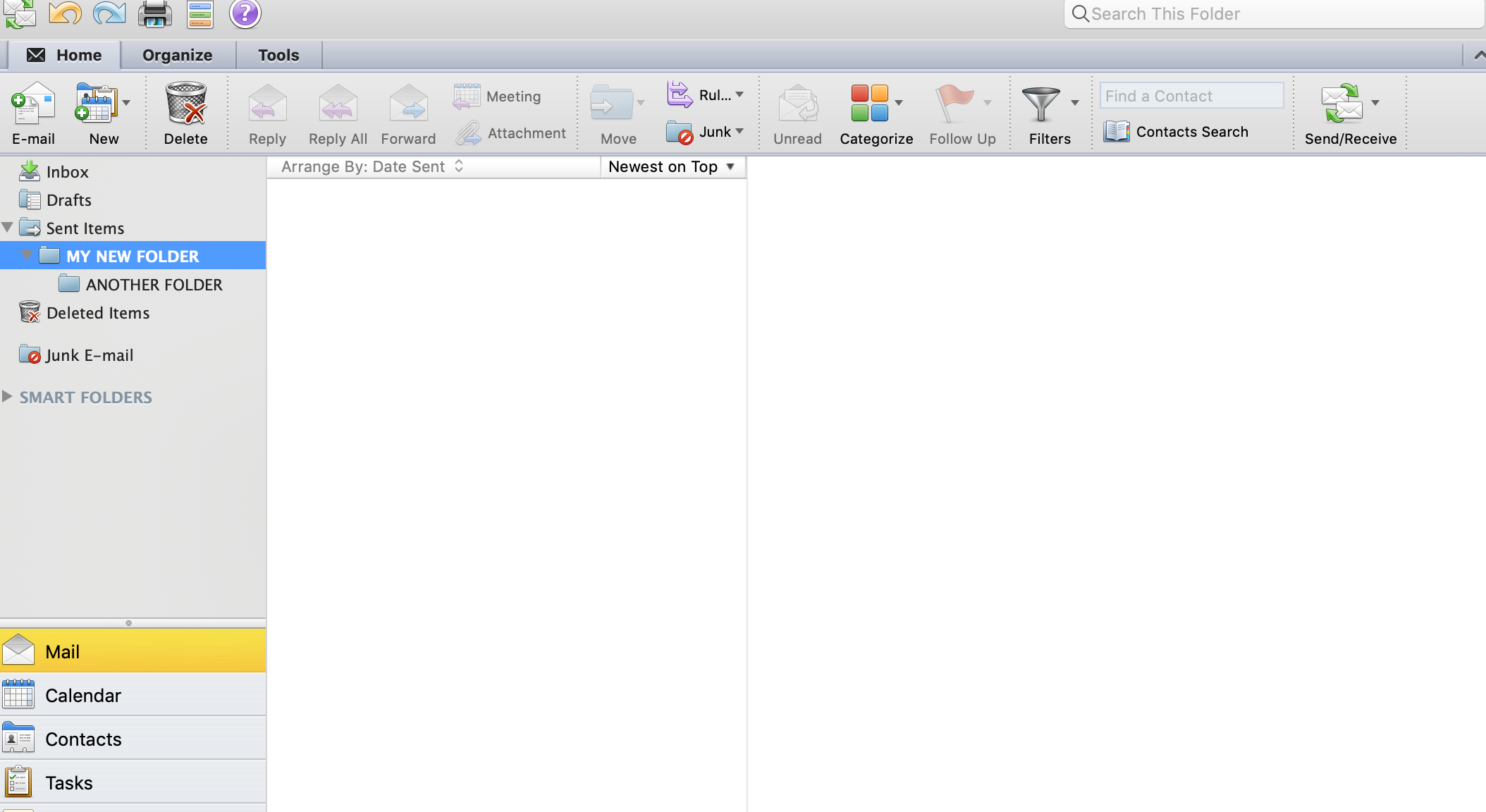Click the Filters funnel icon

pyautogui.click(x=1041, y=104)
